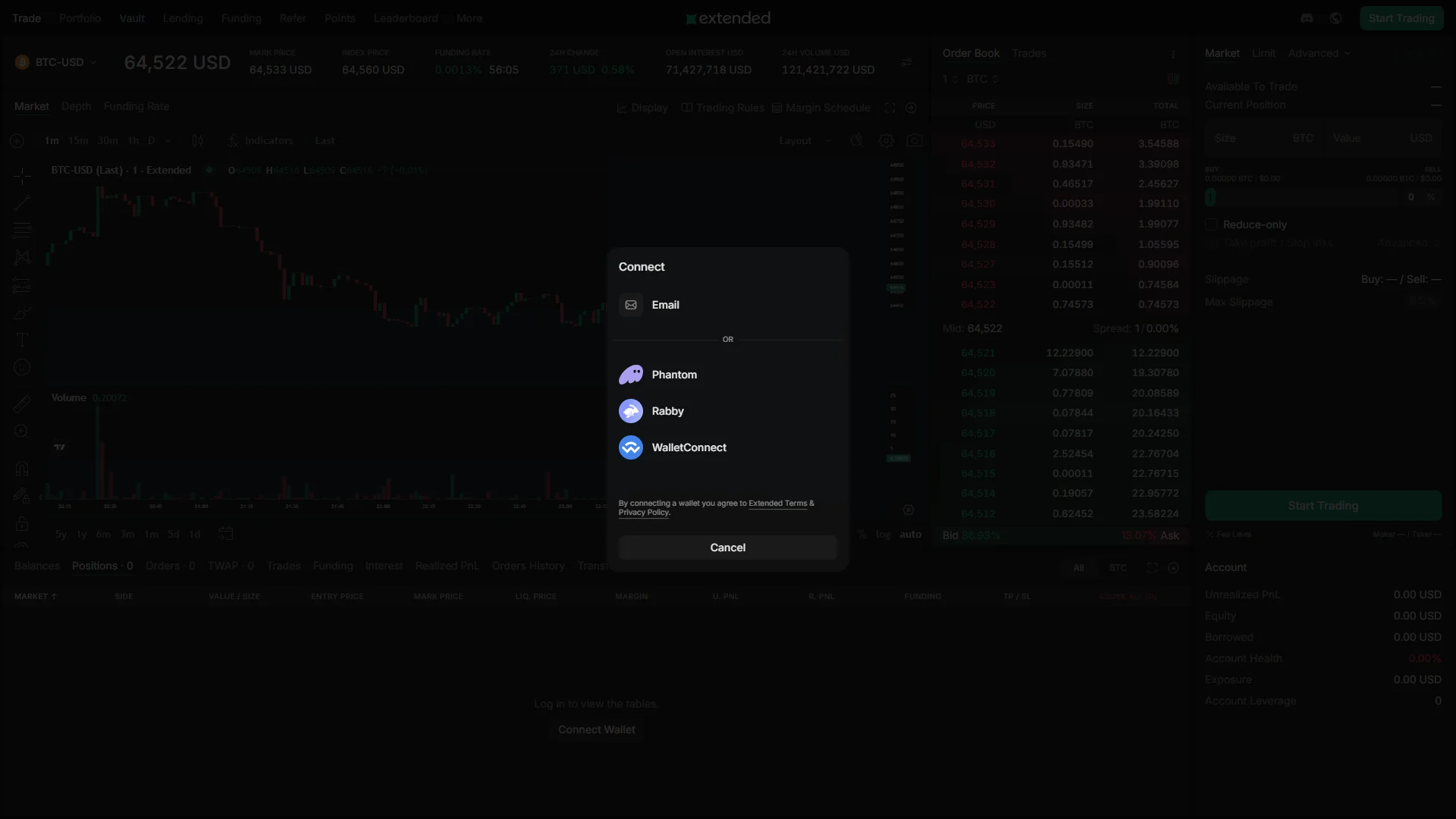This screenshot has width=1456, height=819.
Task: Open the chart quick search icon
Action: click(857, 141)
